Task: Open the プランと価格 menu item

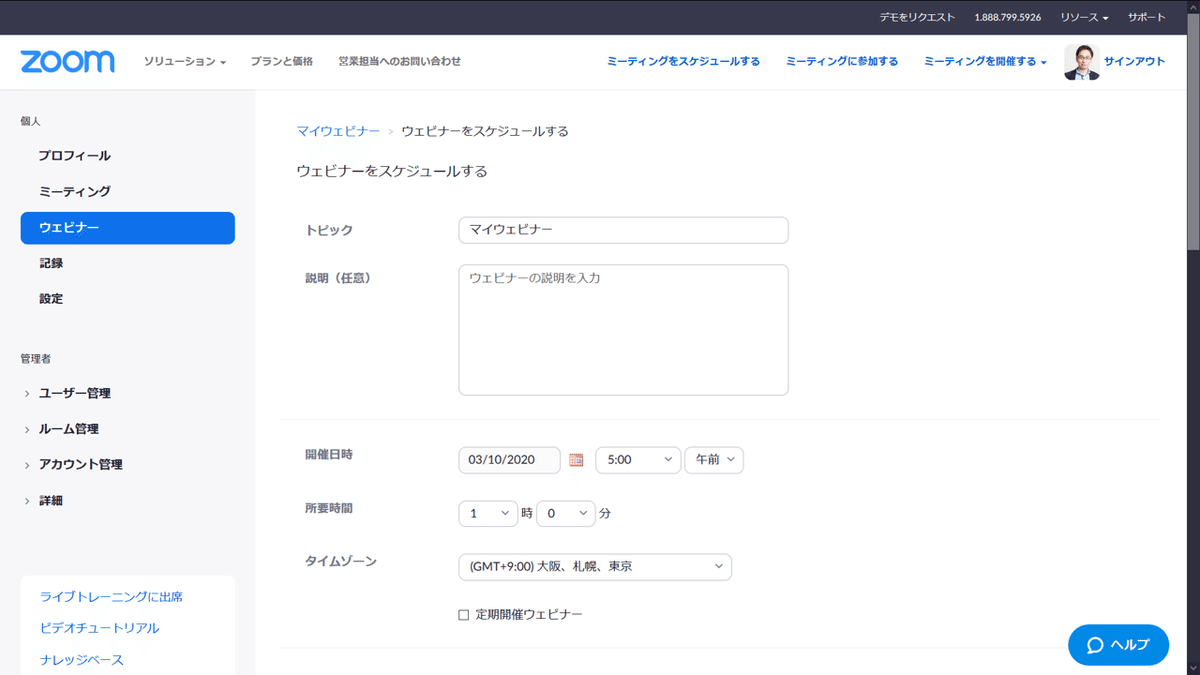Action: pos(283,61)
